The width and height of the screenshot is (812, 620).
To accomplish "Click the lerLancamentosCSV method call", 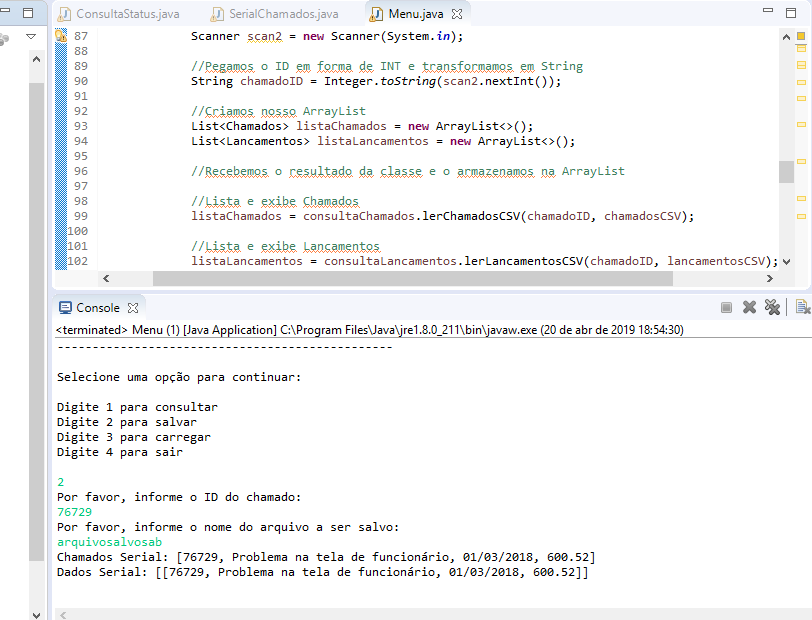I will click(523, 262).
